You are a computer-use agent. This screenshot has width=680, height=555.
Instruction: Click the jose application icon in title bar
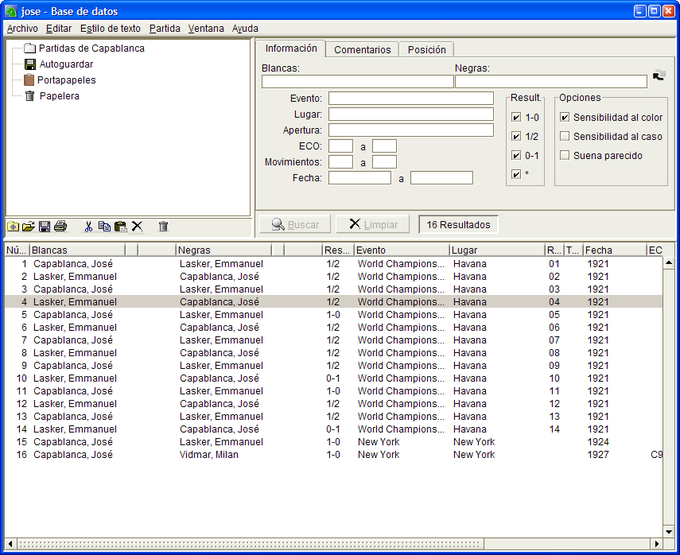[x=12, y=11]
